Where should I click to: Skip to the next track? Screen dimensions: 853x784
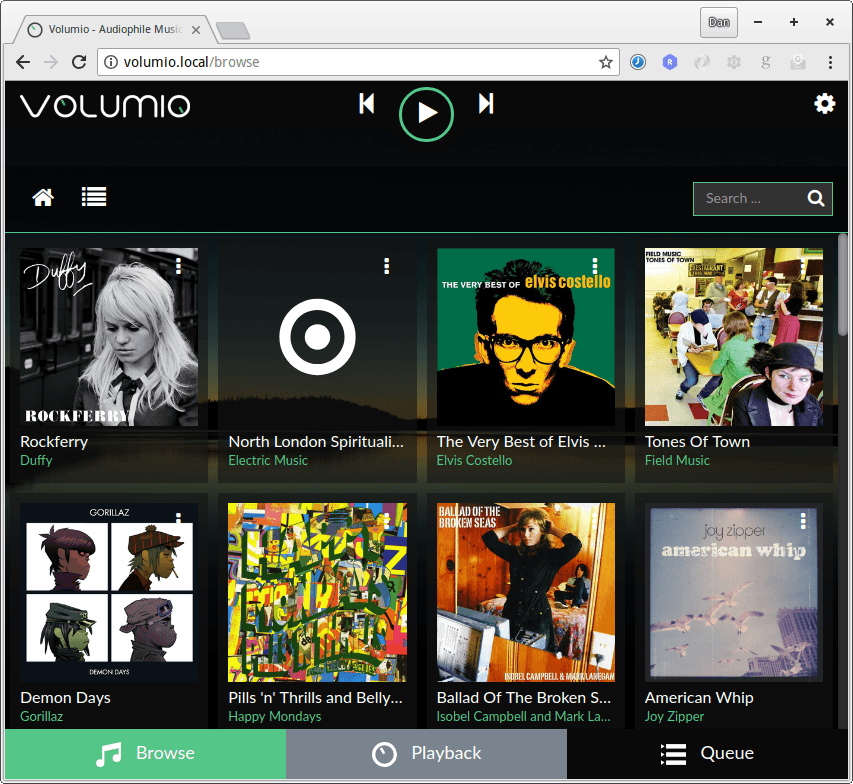(x=486, y=104)
